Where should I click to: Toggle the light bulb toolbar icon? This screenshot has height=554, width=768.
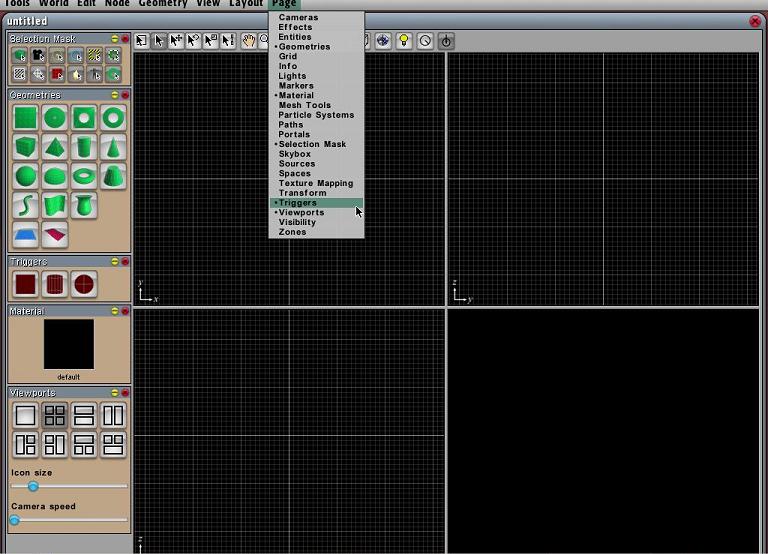pos(404,41)
